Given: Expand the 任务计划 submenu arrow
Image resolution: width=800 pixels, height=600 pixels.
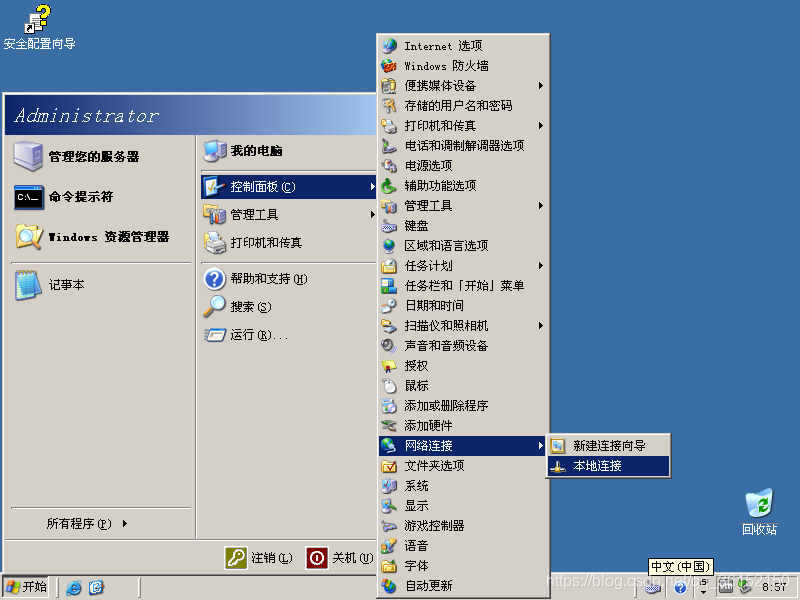Looking at the screenshot, I should coord(541,266).
